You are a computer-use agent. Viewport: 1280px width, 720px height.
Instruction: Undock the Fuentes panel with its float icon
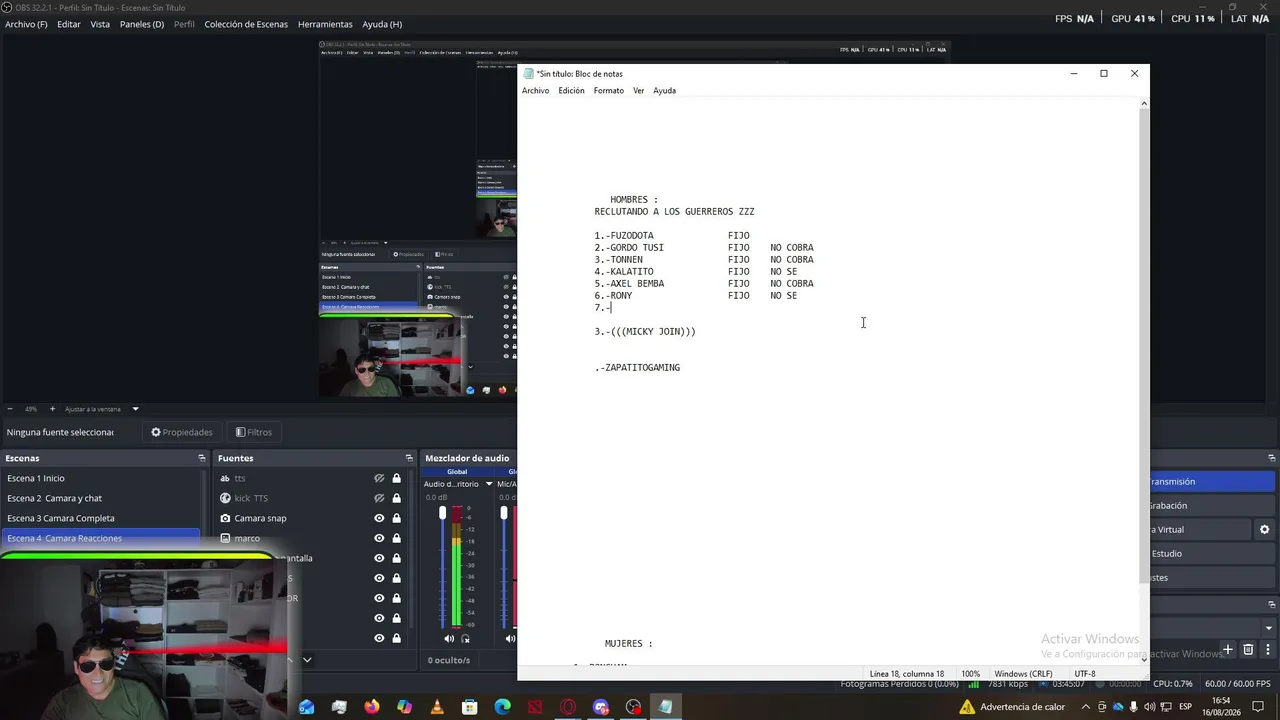point(409,458)
